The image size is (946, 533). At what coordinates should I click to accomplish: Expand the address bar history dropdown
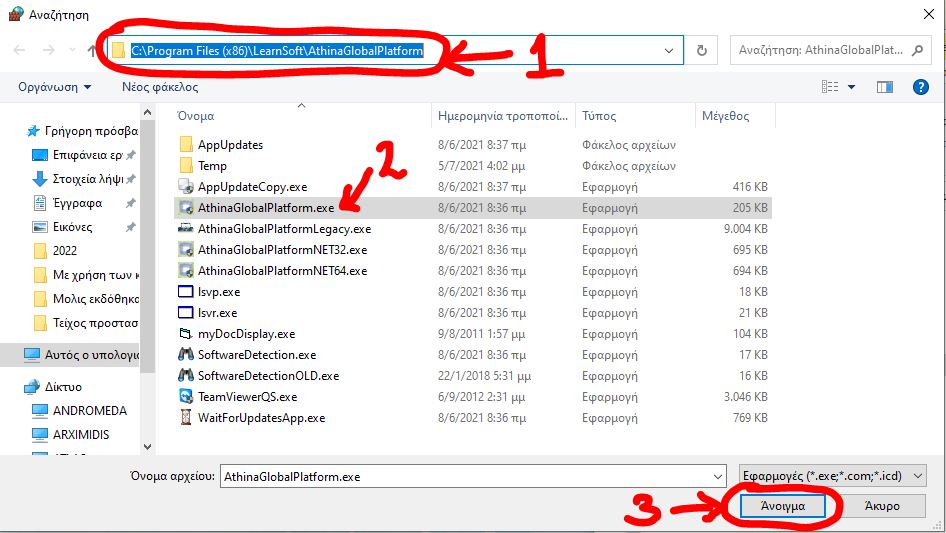[668, 51]
